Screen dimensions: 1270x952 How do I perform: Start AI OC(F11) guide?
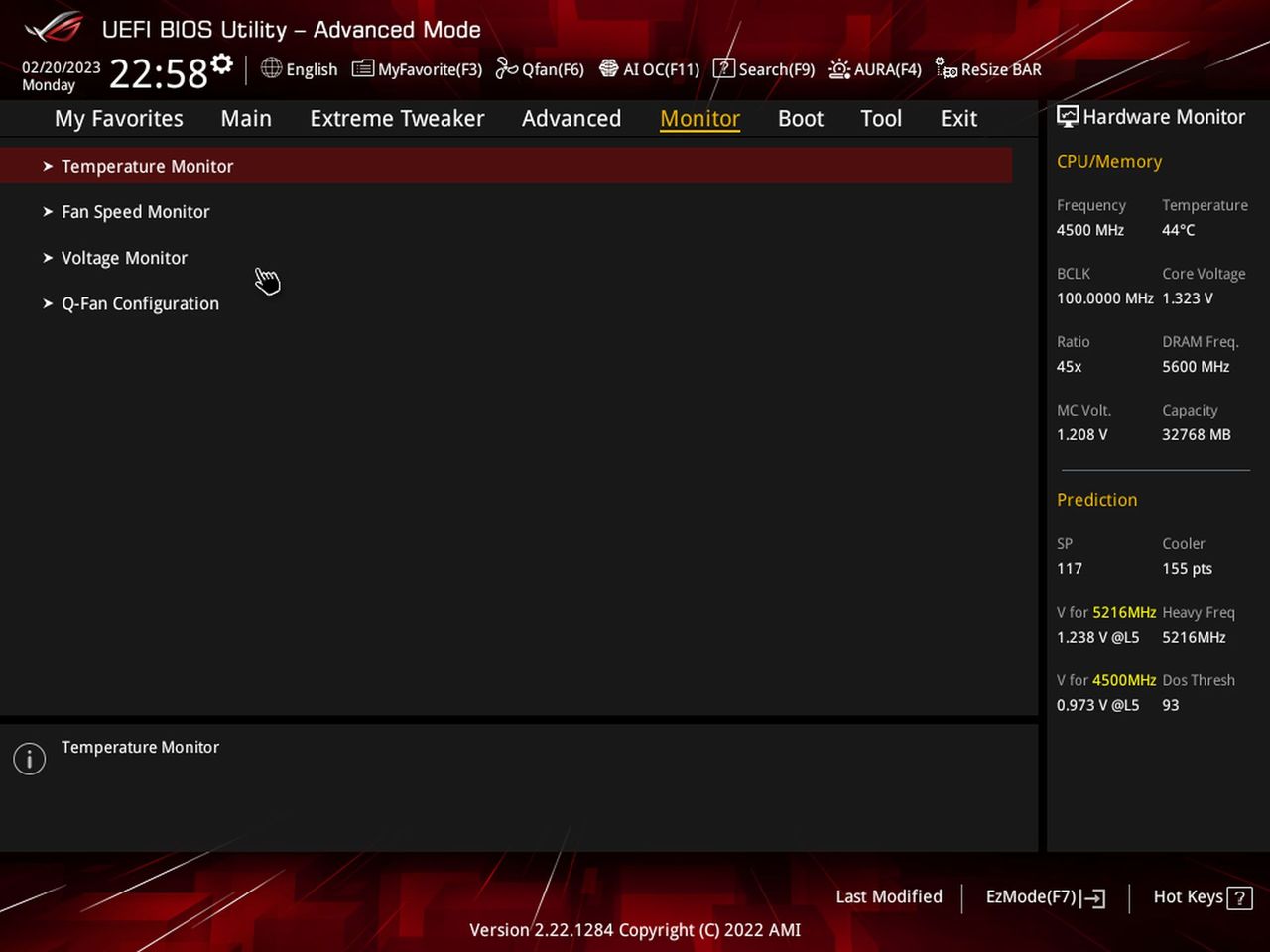[x=661, y=69]
